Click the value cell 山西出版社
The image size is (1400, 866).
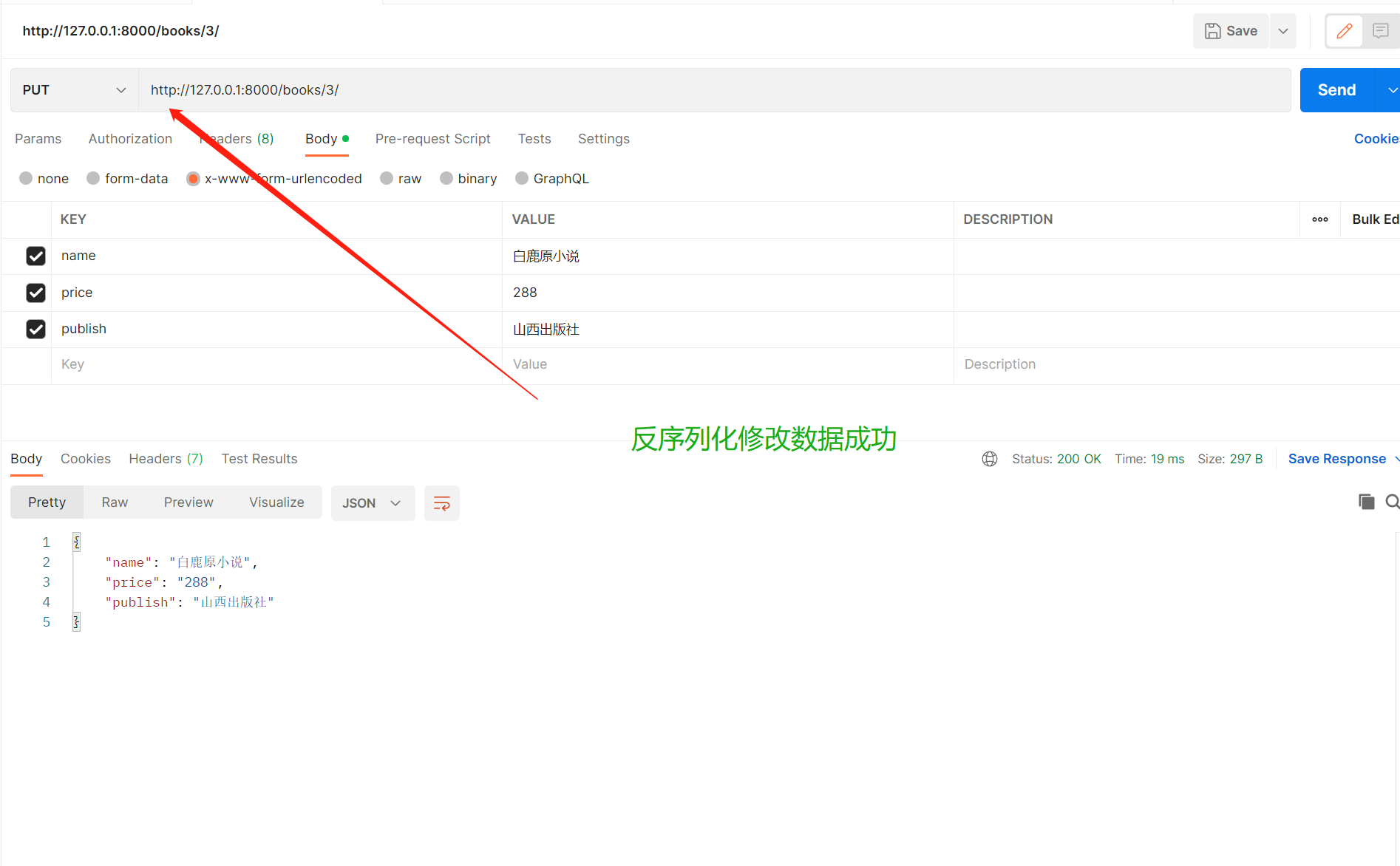pyautogui.click(x=728, y=329)
